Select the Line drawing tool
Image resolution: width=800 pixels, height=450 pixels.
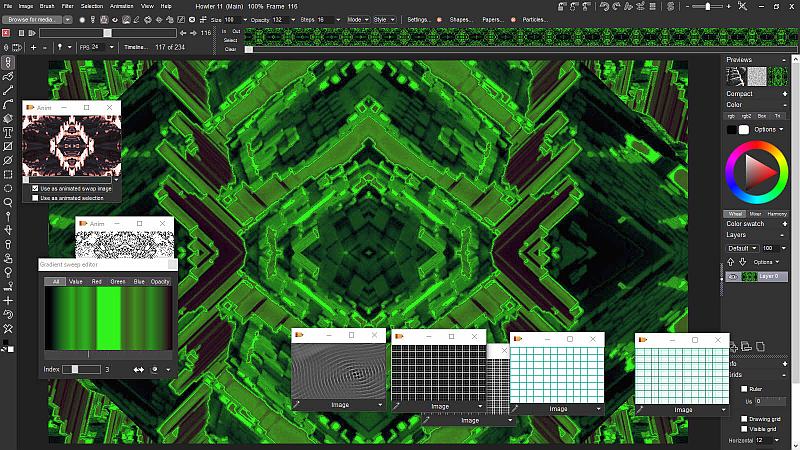coord(8,90)
